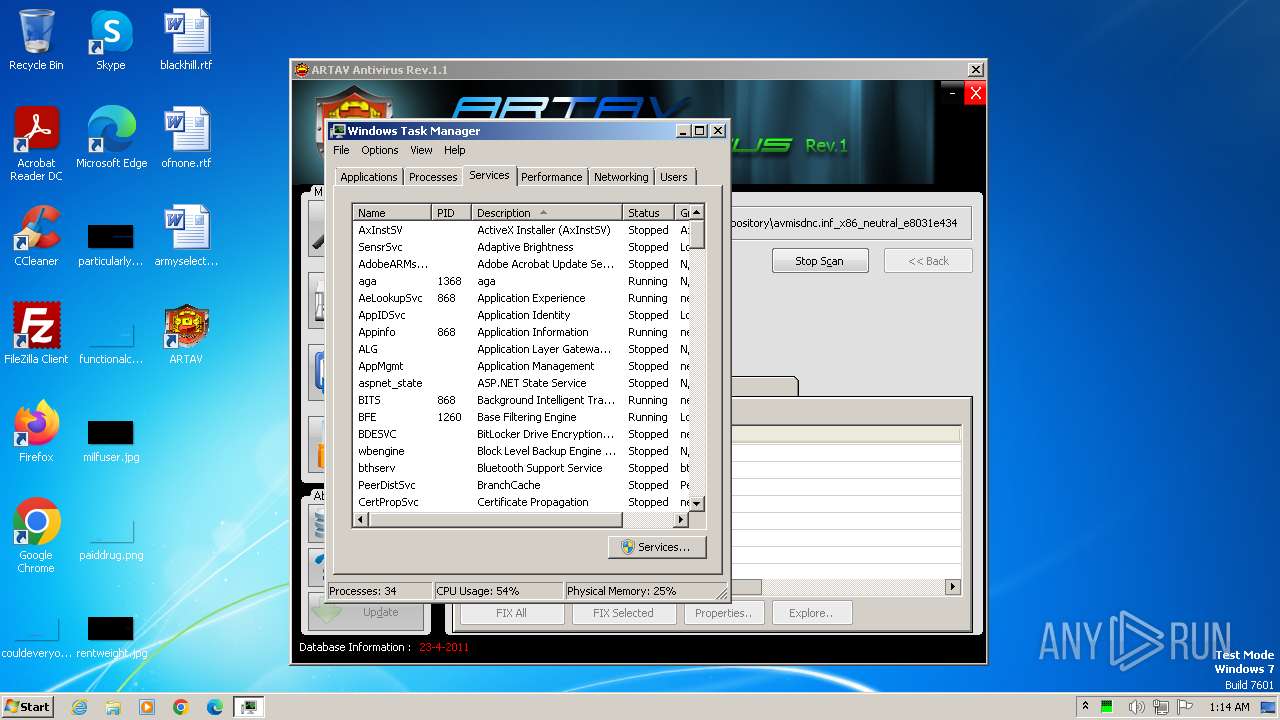Viewport: 1280px width, 720px height.
Task: Select the paiddrug.png desktop file
Action: coord(111,536)
